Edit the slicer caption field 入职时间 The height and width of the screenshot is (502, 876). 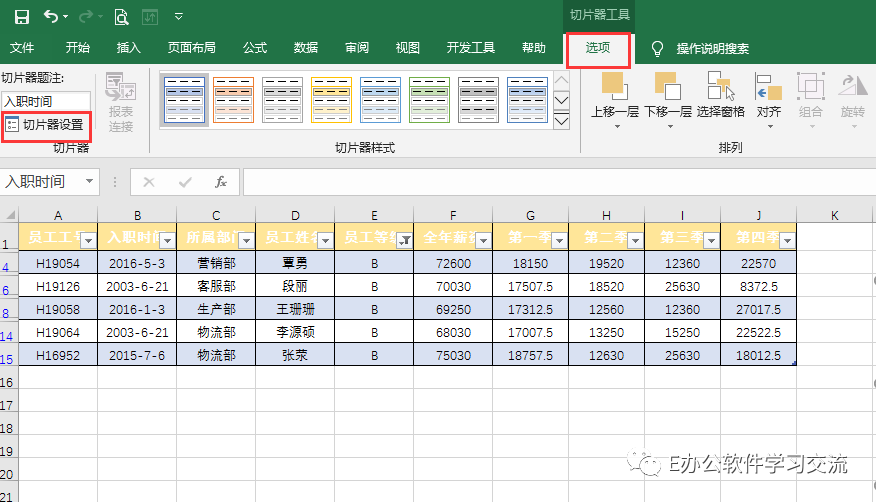coord(46,101)
